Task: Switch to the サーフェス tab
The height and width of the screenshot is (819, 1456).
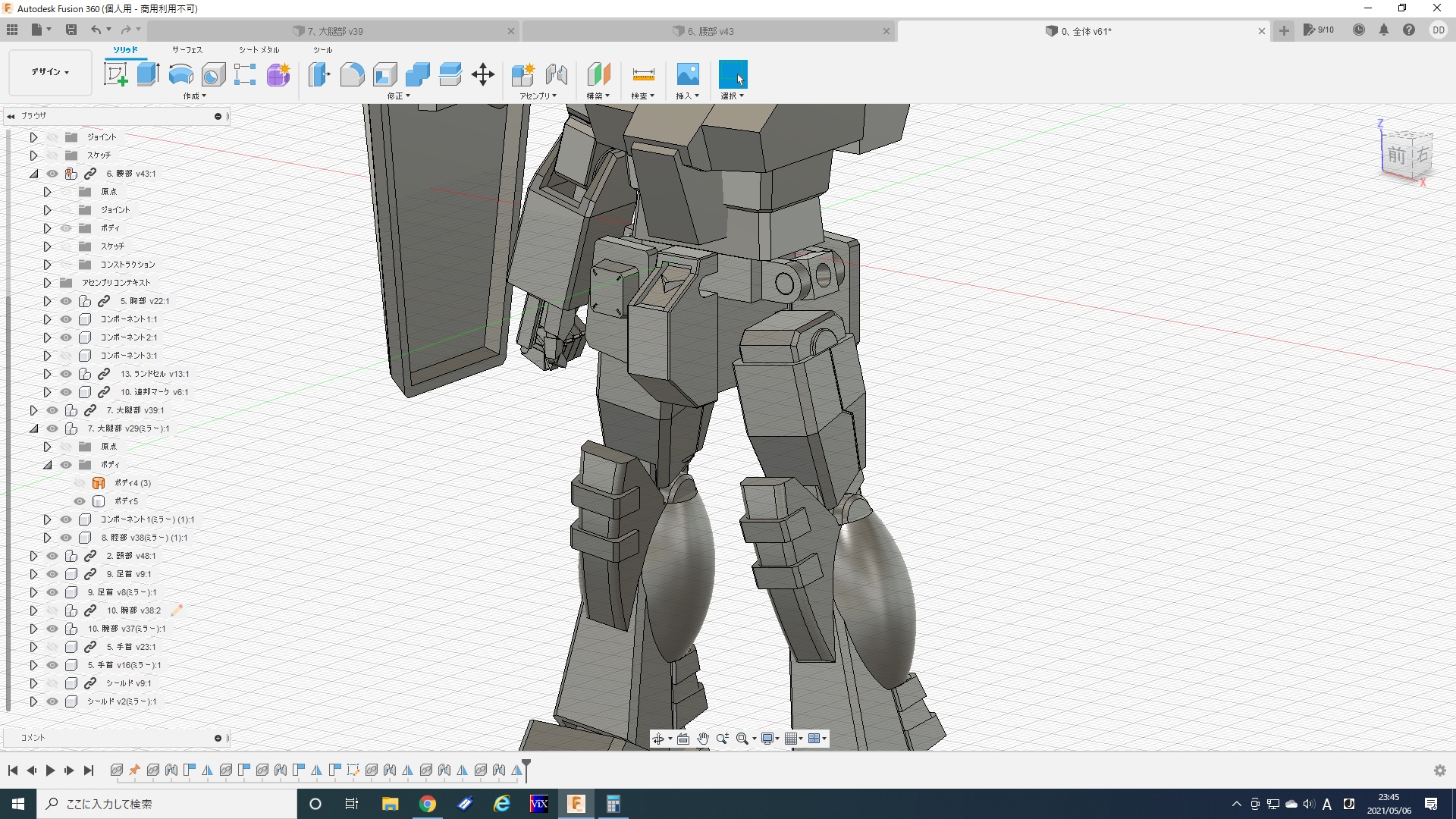Action: click(187, 50)
